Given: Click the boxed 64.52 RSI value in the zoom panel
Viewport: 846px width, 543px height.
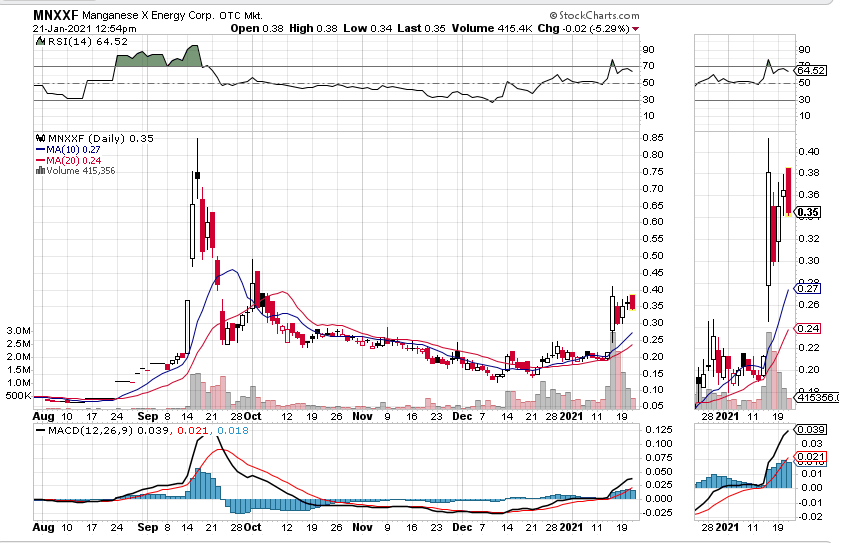Looking at the screenshot, I should click(811, 71).
